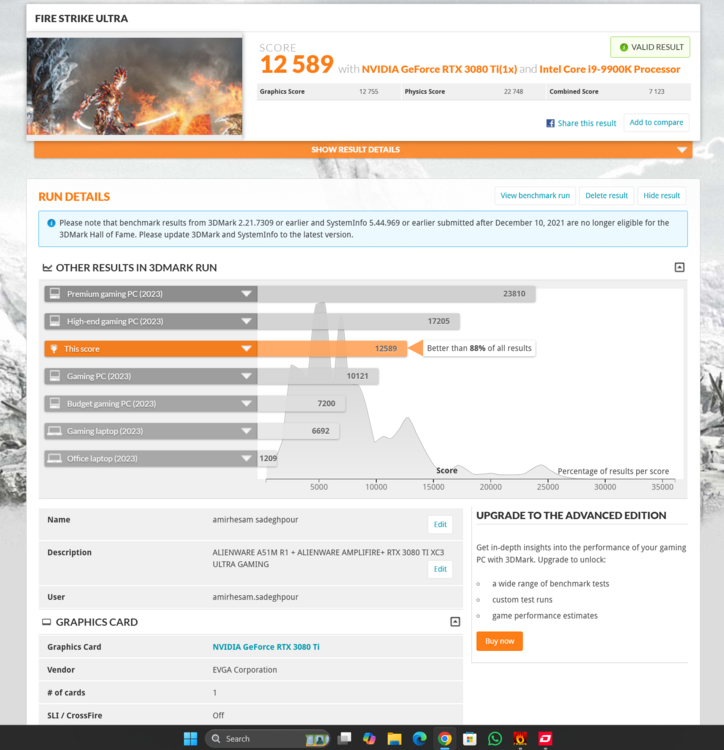This screenshot has width=724, height=750.
Task: Open File Explorer from taskbar
Action: (395, 739)
